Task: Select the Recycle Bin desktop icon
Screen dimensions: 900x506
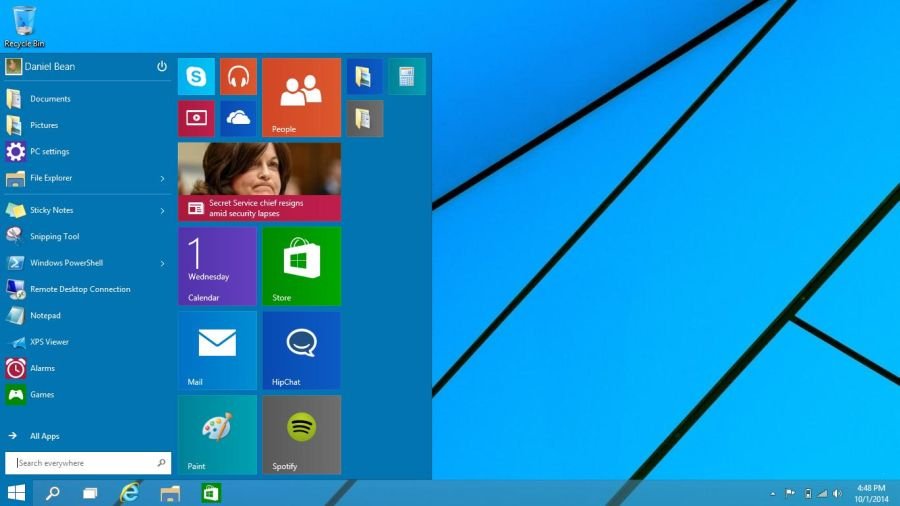Action: [x=24, y=26]
